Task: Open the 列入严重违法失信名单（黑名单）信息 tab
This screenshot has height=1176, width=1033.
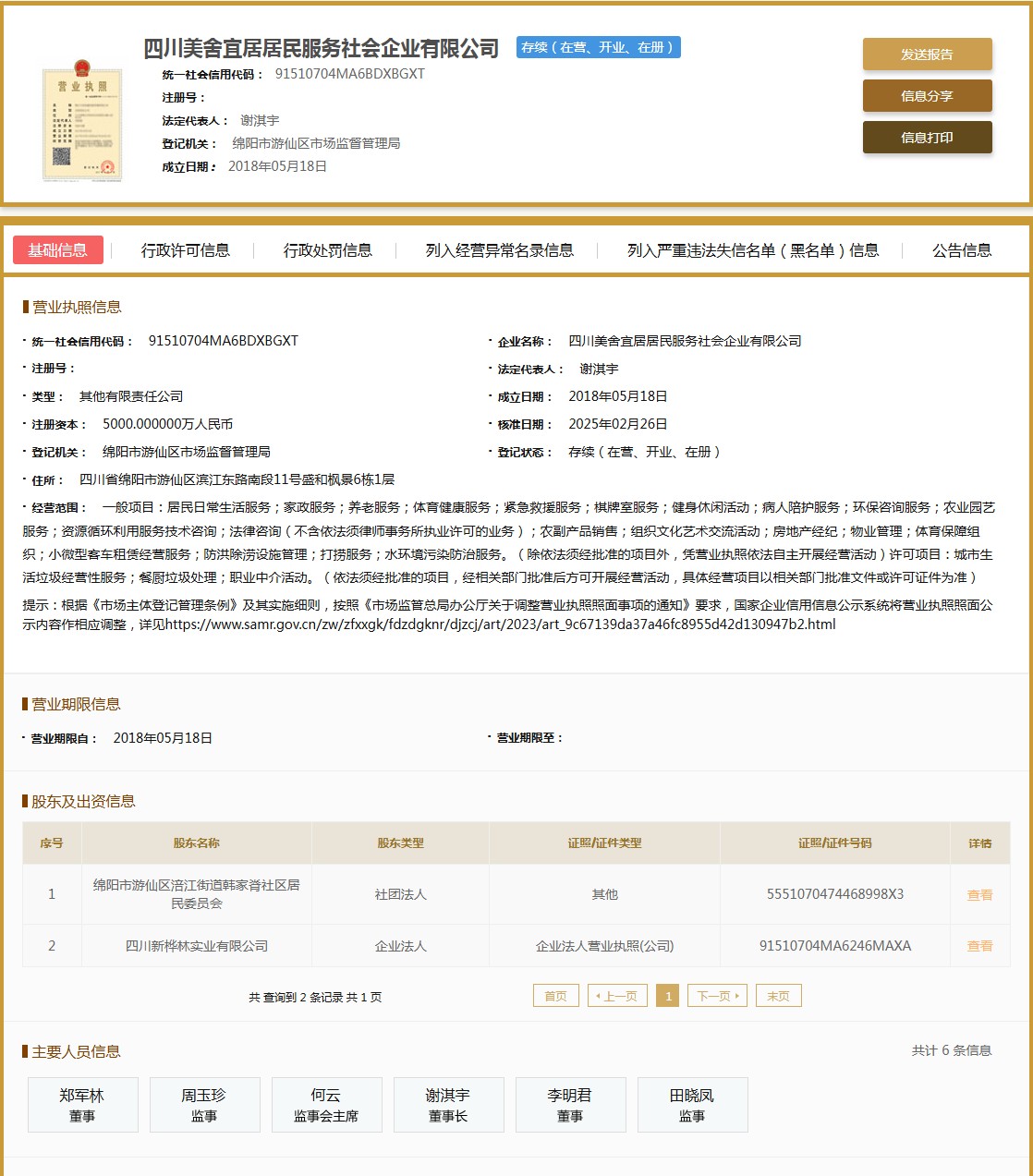Action: click(751, 249)
